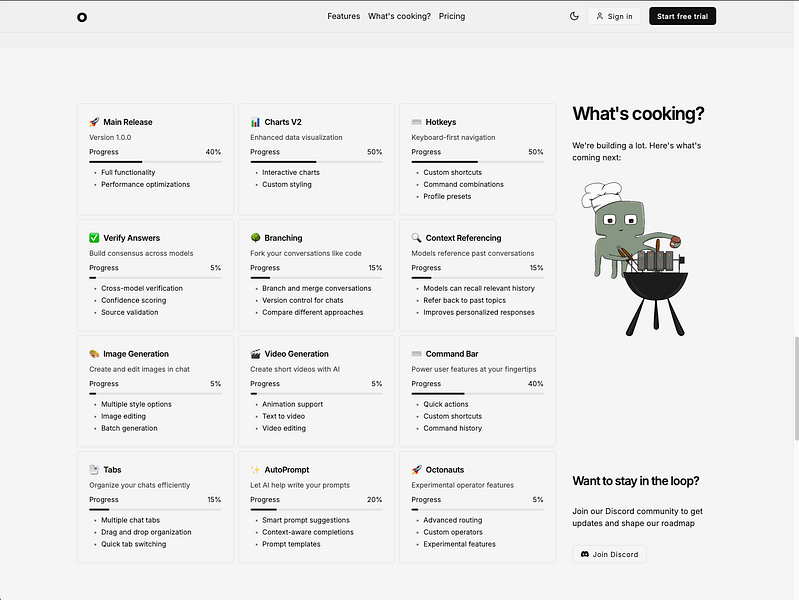Click the page's vertical scrollbar
This screenshot has width=799, height=600.
coord(796,370)
